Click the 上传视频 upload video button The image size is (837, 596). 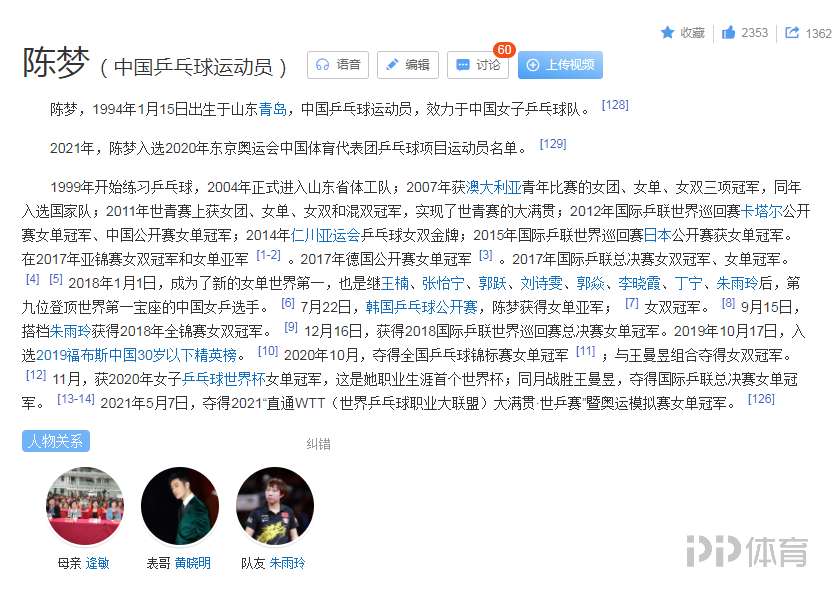[x=560, y=65]
